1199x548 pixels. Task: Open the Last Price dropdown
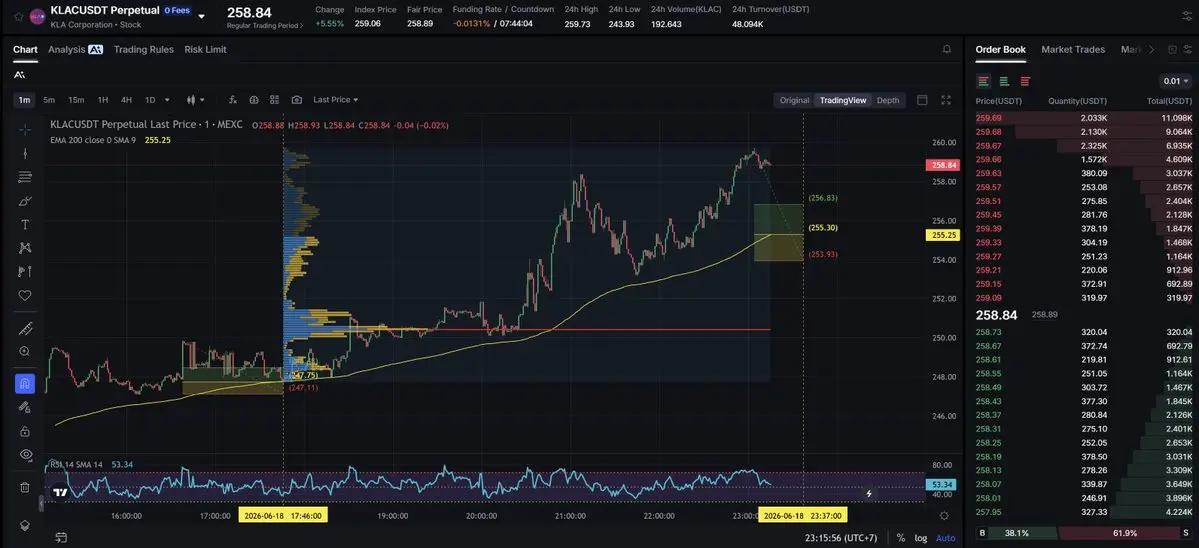coord(336,99)
